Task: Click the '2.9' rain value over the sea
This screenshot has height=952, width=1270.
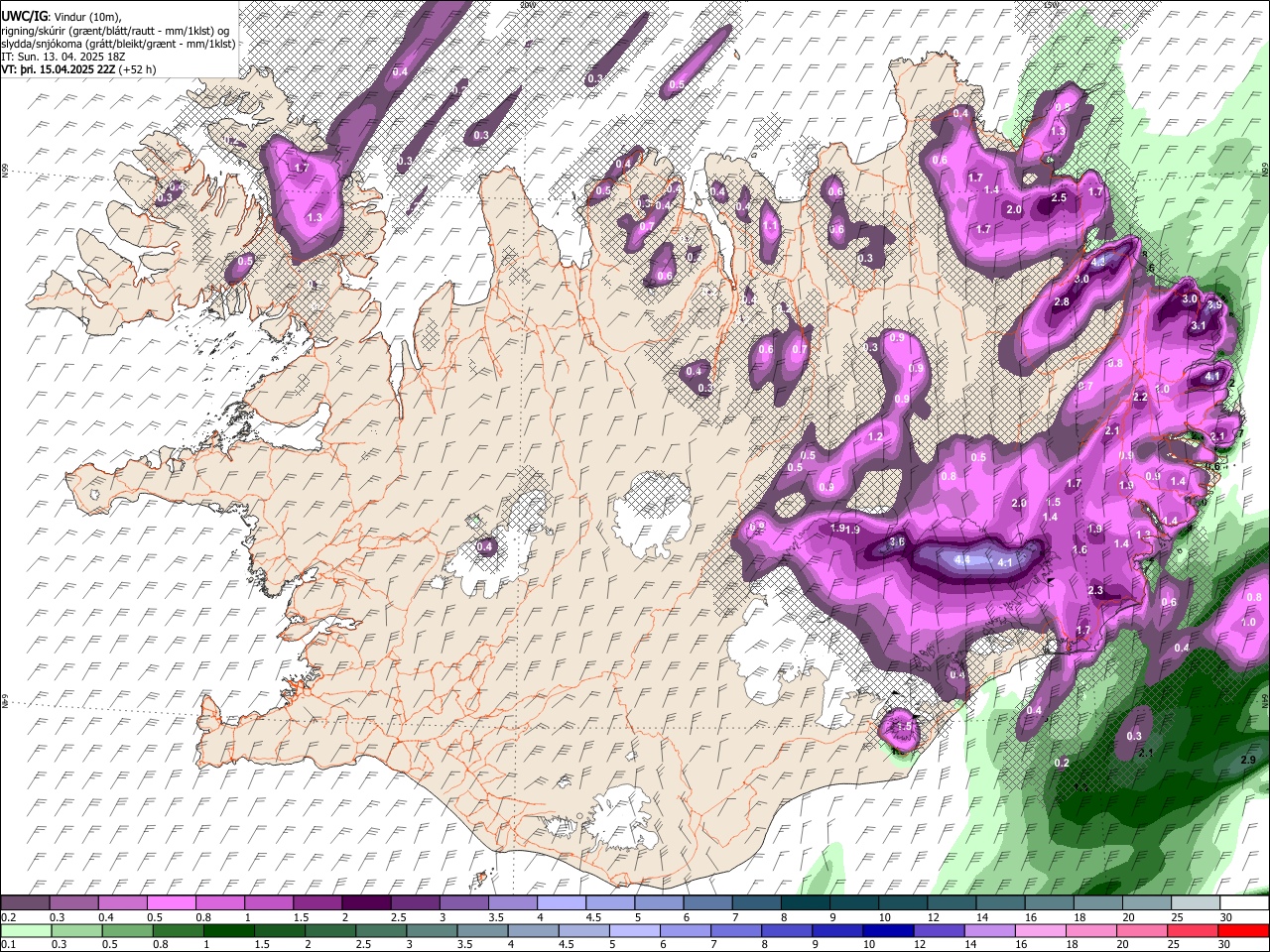Action: click(x=1248, y=760)
